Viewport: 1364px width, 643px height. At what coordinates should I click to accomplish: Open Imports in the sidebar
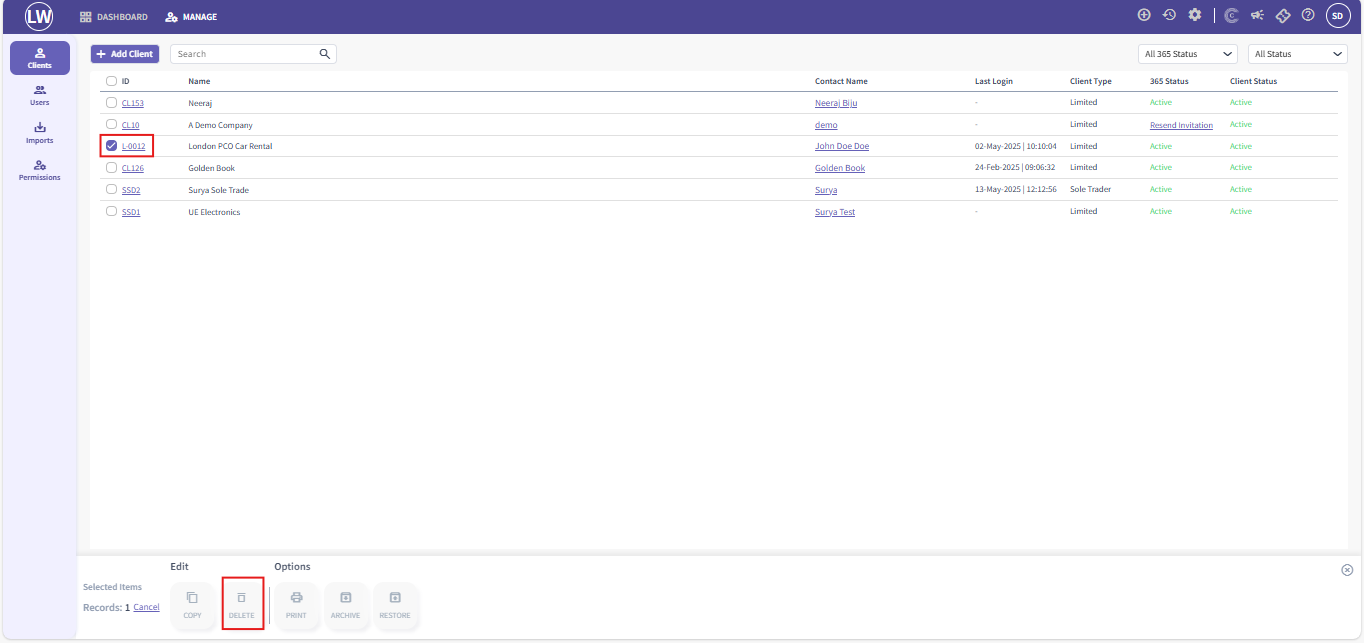pyautogui.click(x=40, y=133)
